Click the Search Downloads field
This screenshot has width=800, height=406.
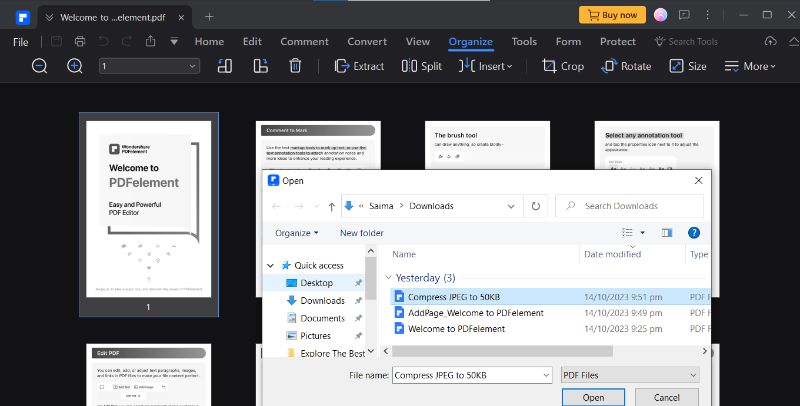tap(629, 206)
